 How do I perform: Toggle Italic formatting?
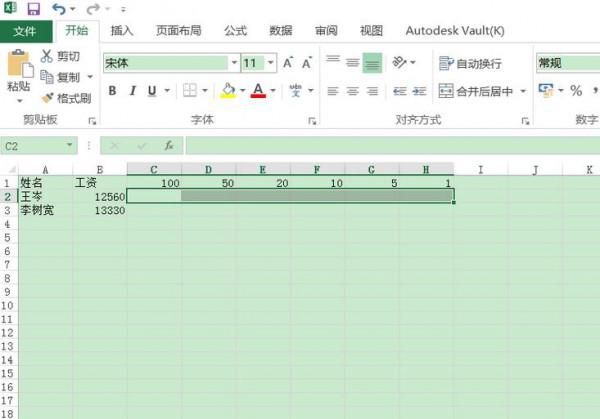point(132,91)
